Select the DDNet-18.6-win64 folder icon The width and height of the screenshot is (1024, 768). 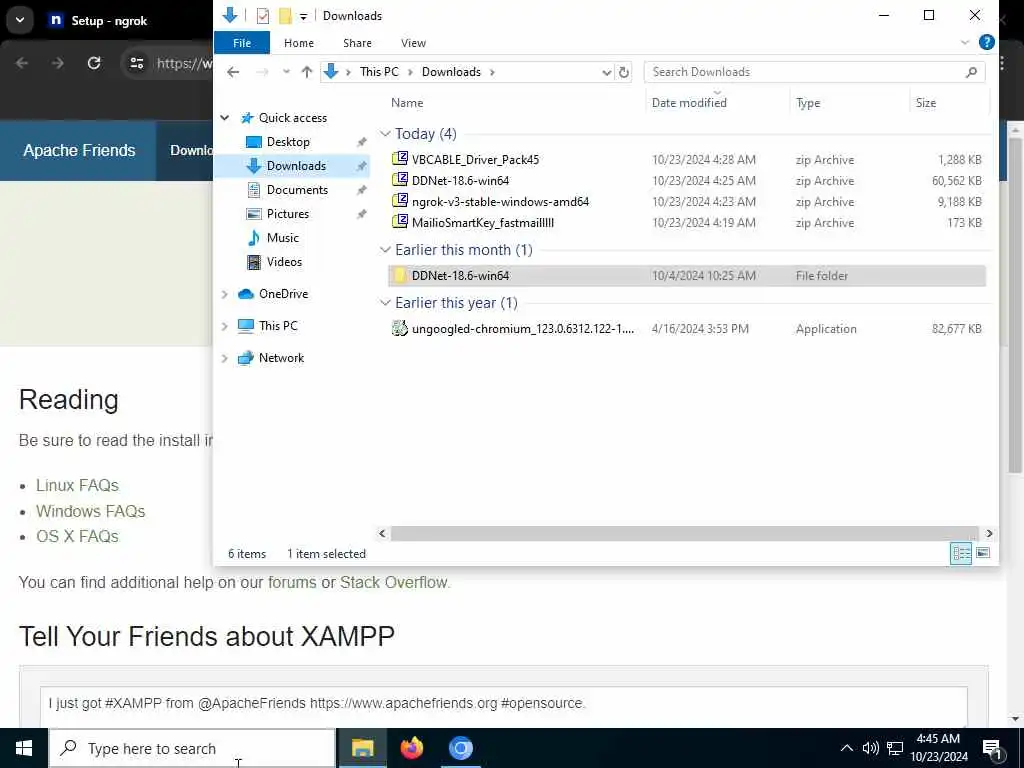click(x=400, y=275)
